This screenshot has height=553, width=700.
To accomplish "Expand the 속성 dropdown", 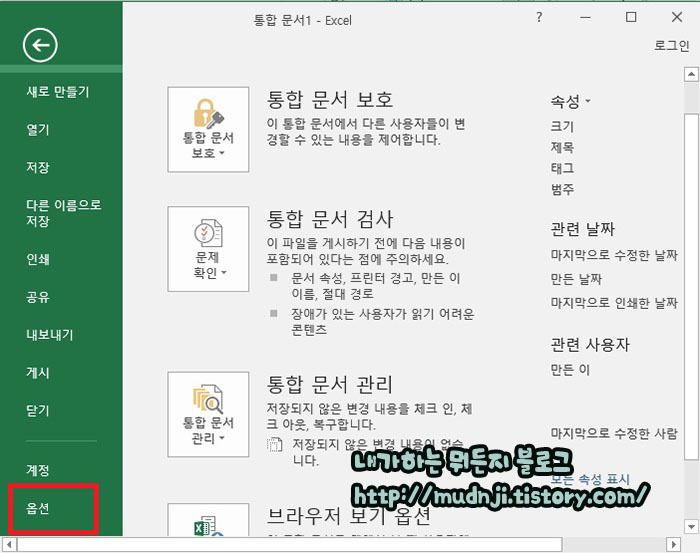I will click(x=571, y=101).
